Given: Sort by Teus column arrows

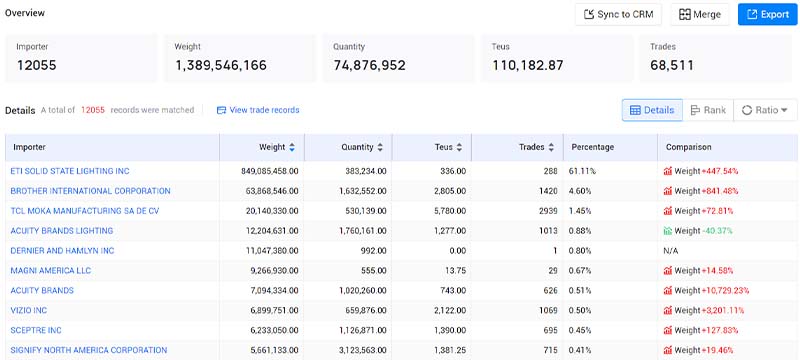Looking at the screenshot, I should click(x=459, y=147).
